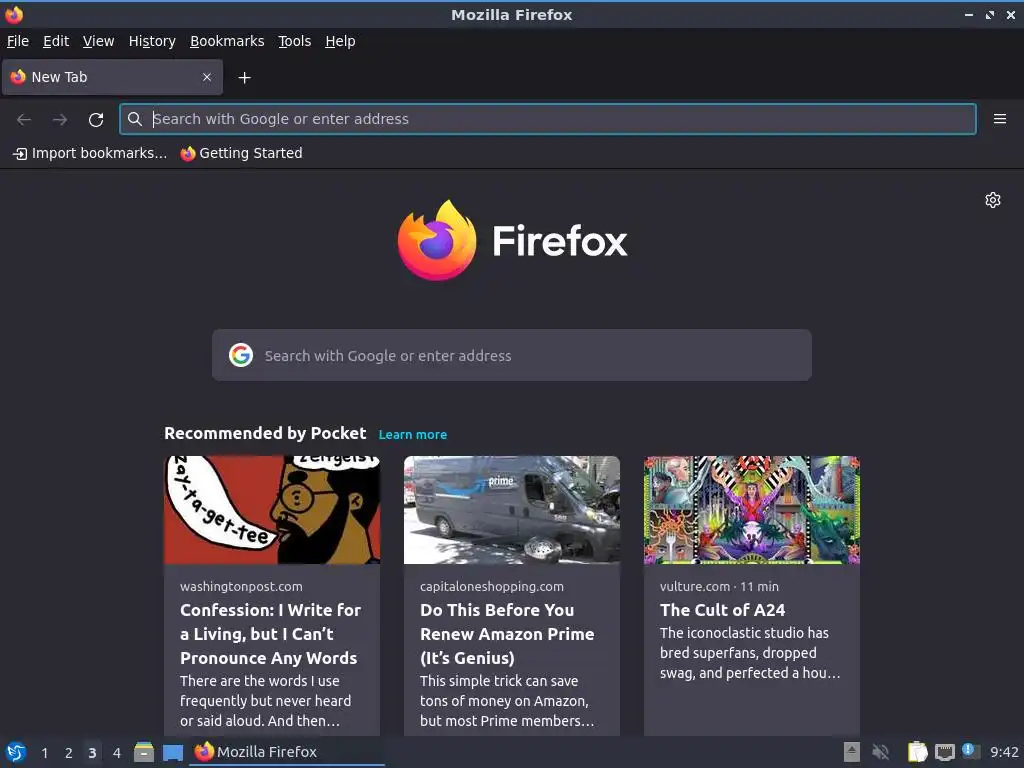Open the Amazon Prime van thumbnail
This screenshot has height=768, width=1024.
[511, 510]
